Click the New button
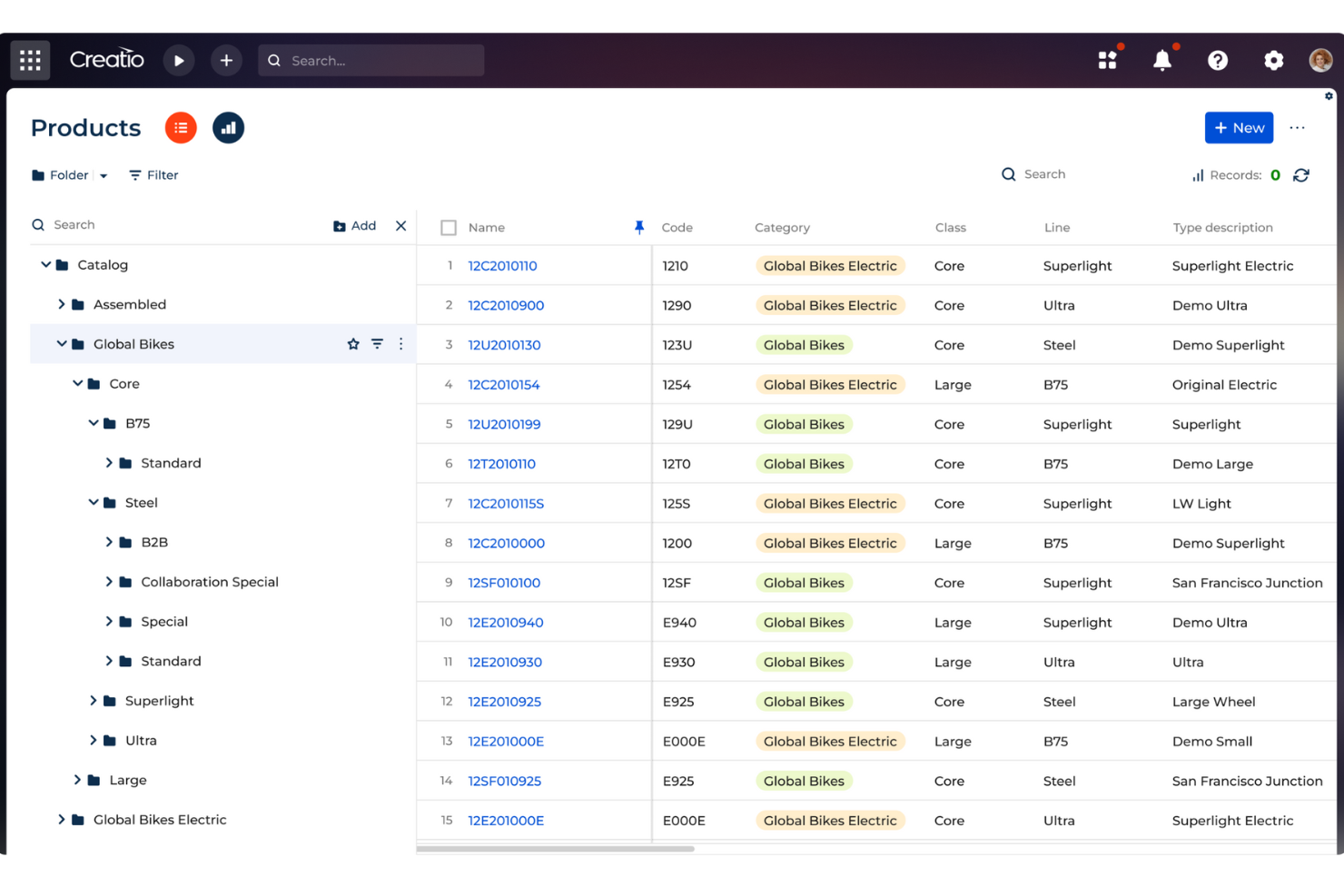 (x=1239, y=128)
